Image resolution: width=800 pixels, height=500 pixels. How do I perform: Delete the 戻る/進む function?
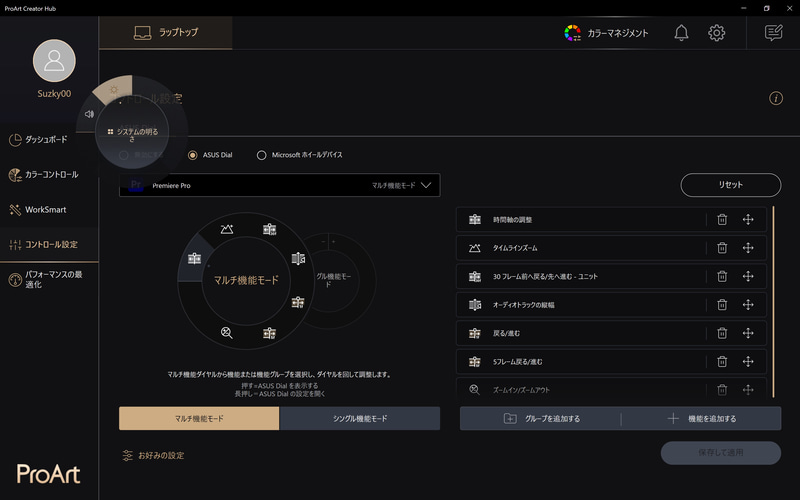pyautogui.click(x=722, y=333)
